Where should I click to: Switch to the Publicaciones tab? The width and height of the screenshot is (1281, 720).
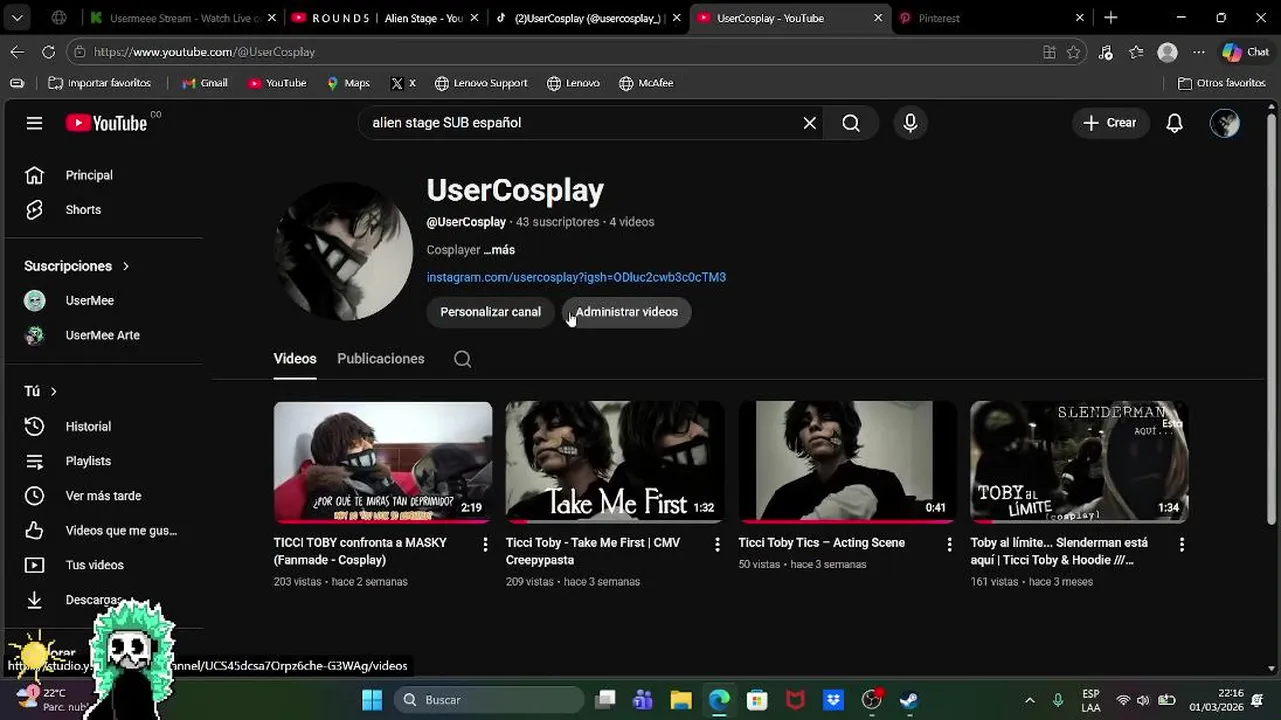click(x=381, y=359)
